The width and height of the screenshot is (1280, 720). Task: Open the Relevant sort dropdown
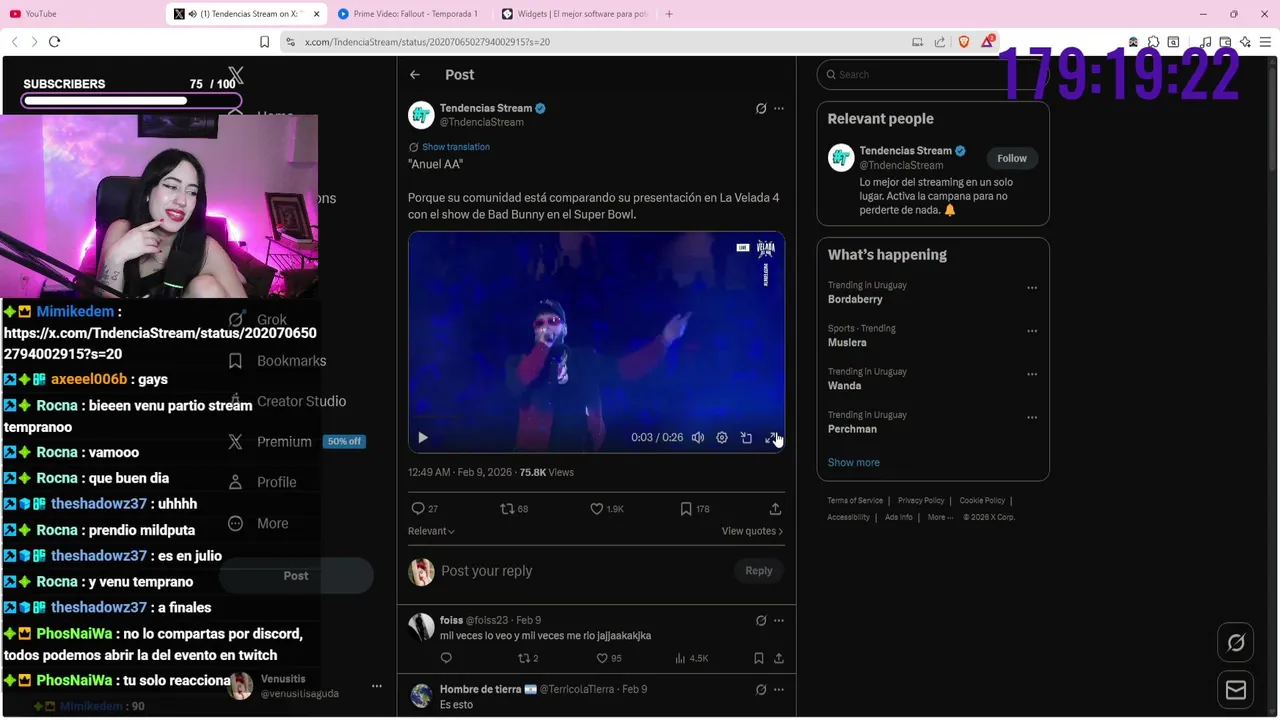tap(431, 531)
